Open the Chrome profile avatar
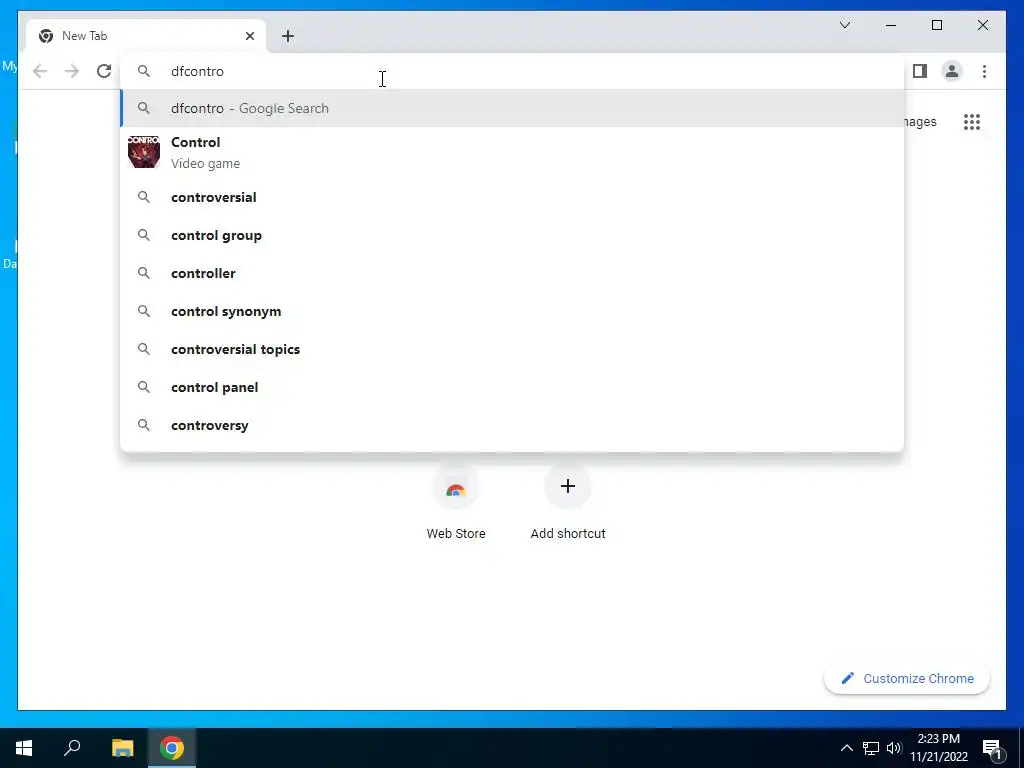This screenshot has width=1024, height=768. pos(952,71)
